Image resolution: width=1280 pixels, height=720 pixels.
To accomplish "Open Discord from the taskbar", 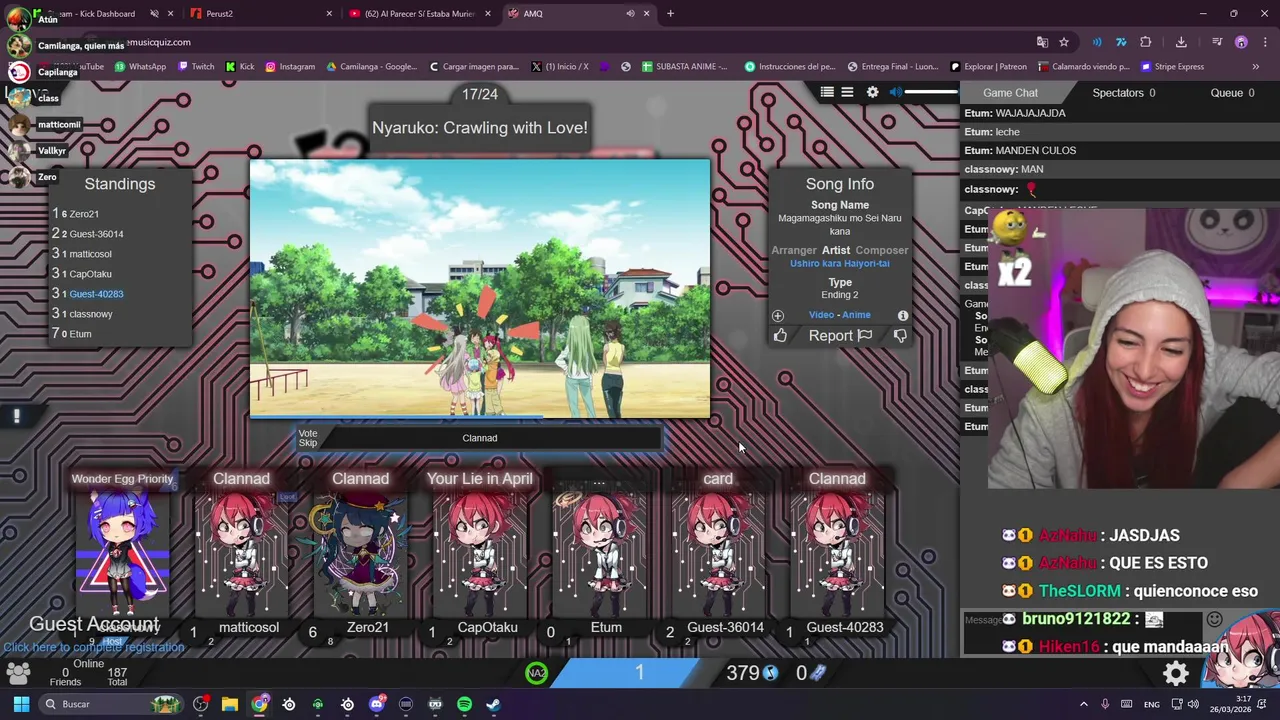I will click(x=377, y=704).
